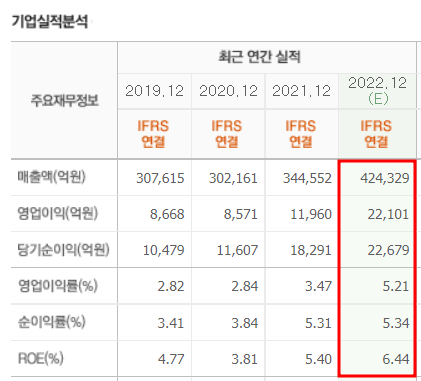421x381 pixels.
Task: Select operating margin value 2.82
Action: click(171, 286)
